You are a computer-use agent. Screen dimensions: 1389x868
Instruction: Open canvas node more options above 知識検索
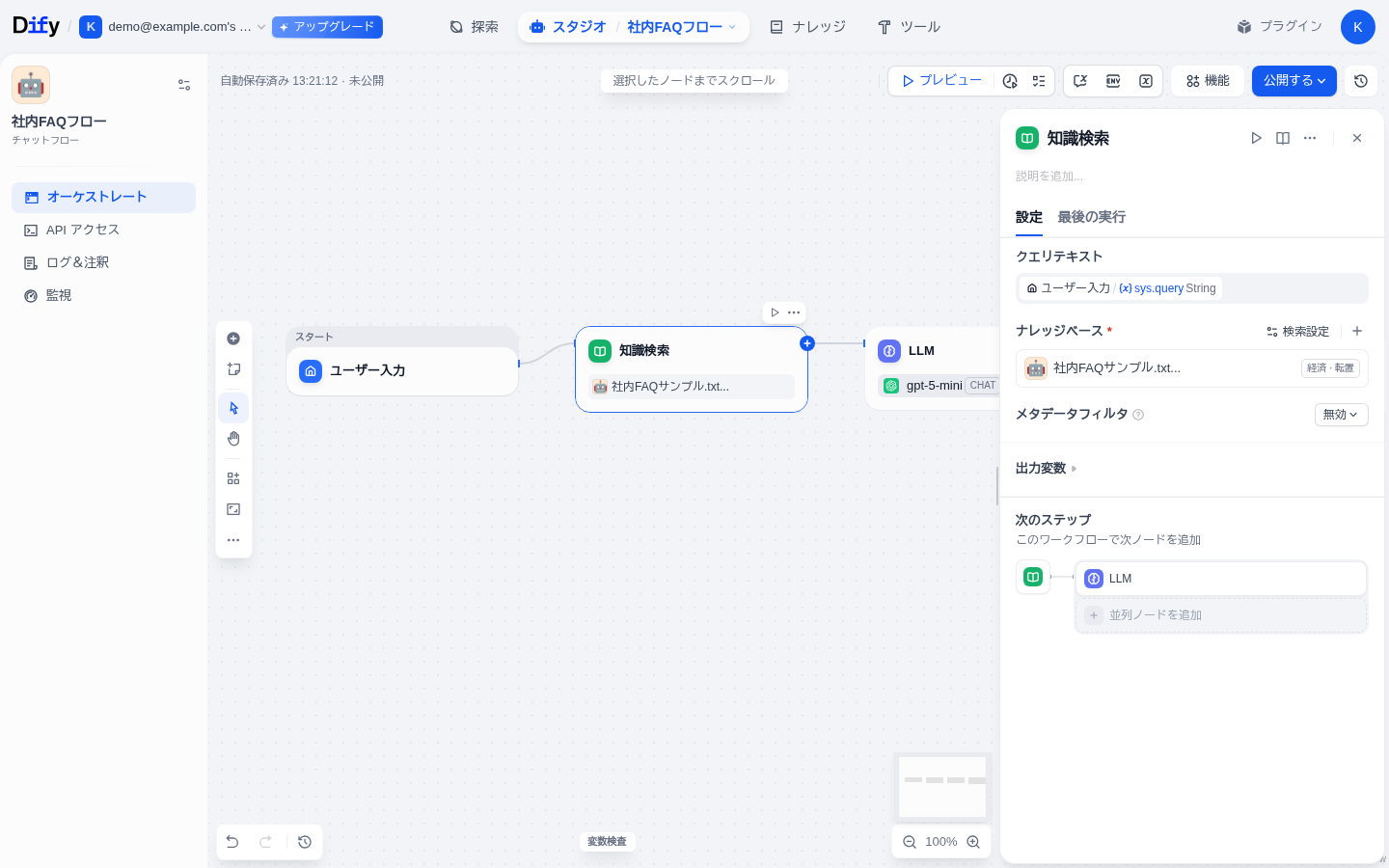coord(794,312)
